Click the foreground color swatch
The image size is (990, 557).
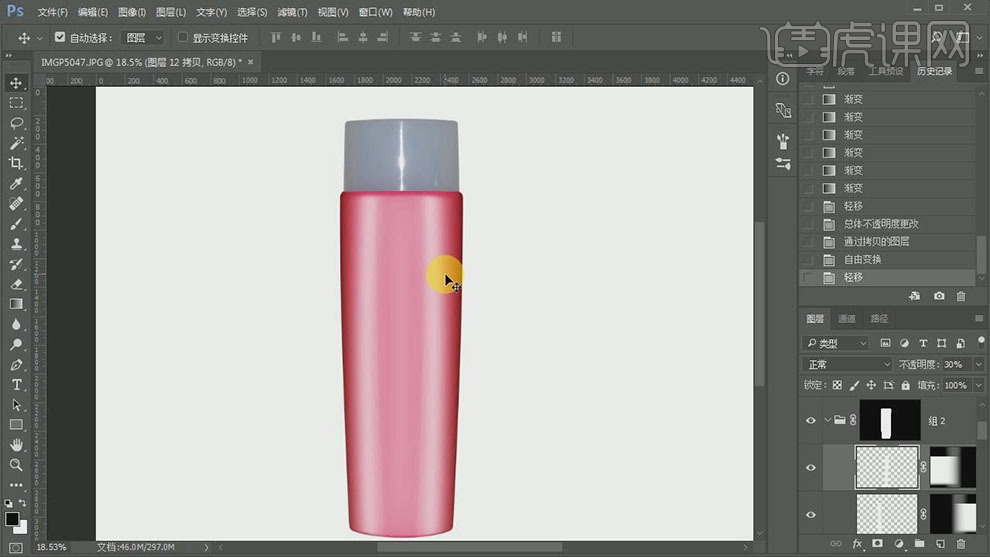tap(12, 520)
